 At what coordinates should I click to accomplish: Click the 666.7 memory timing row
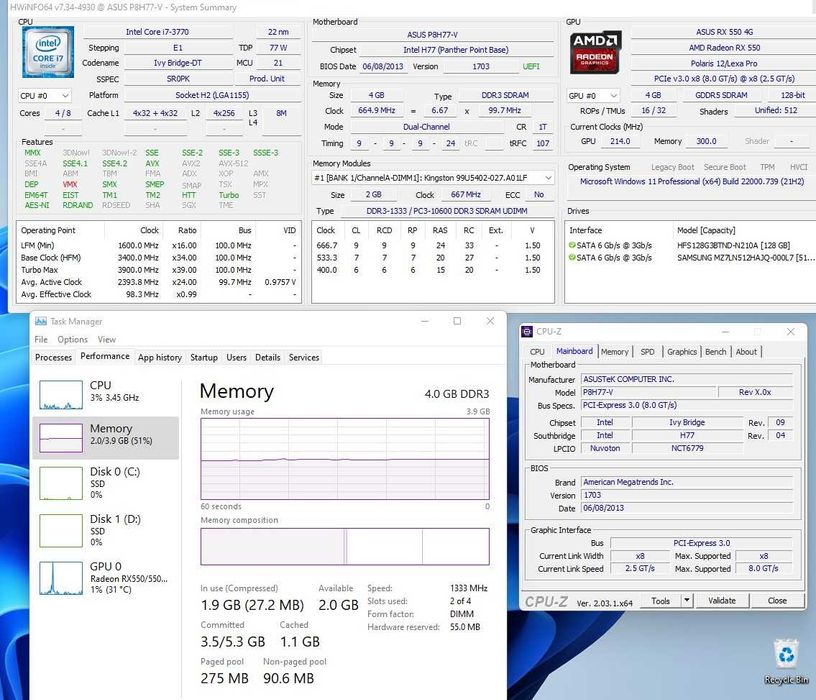pyautogui.click(x=433, y=245)
